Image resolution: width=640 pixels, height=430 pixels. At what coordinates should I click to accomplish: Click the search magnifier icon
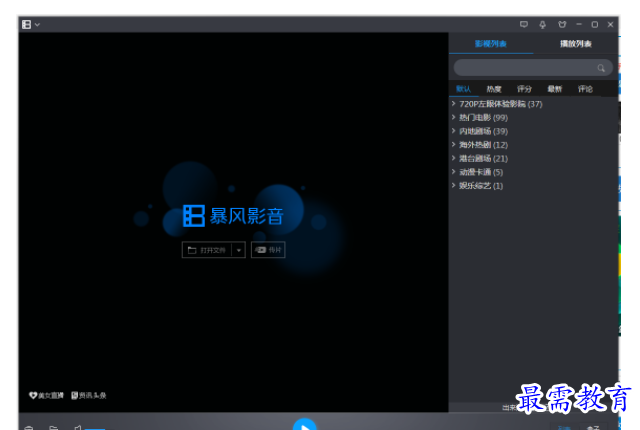[601, 68]
